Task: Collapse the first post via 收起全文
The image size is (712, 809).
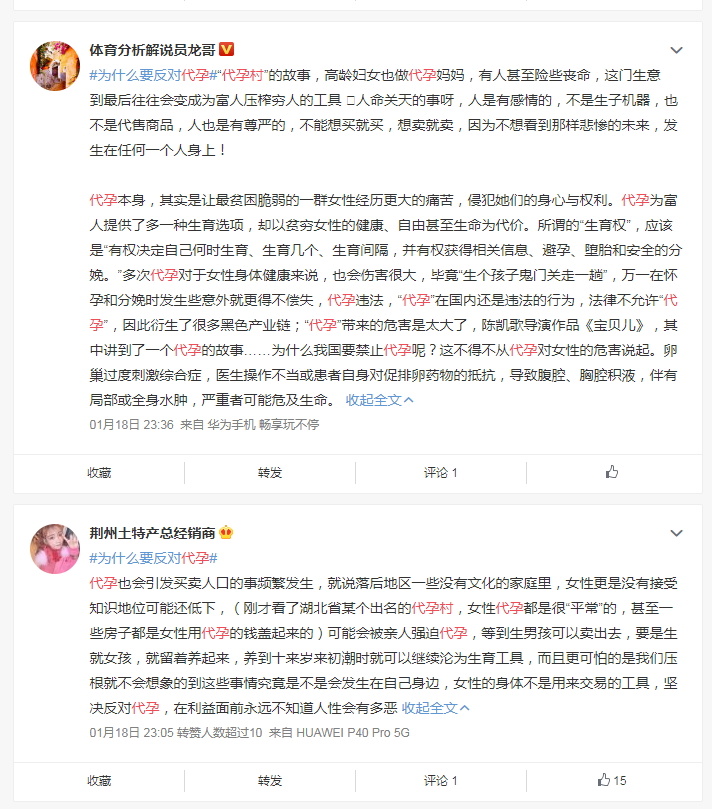Action: tap(379, 400)
